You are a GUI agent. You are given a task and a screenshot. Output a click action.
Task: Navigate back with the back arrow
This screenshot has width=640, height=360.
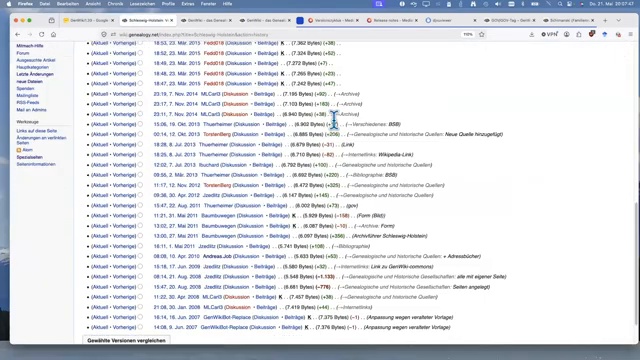(x=18, y=35)
